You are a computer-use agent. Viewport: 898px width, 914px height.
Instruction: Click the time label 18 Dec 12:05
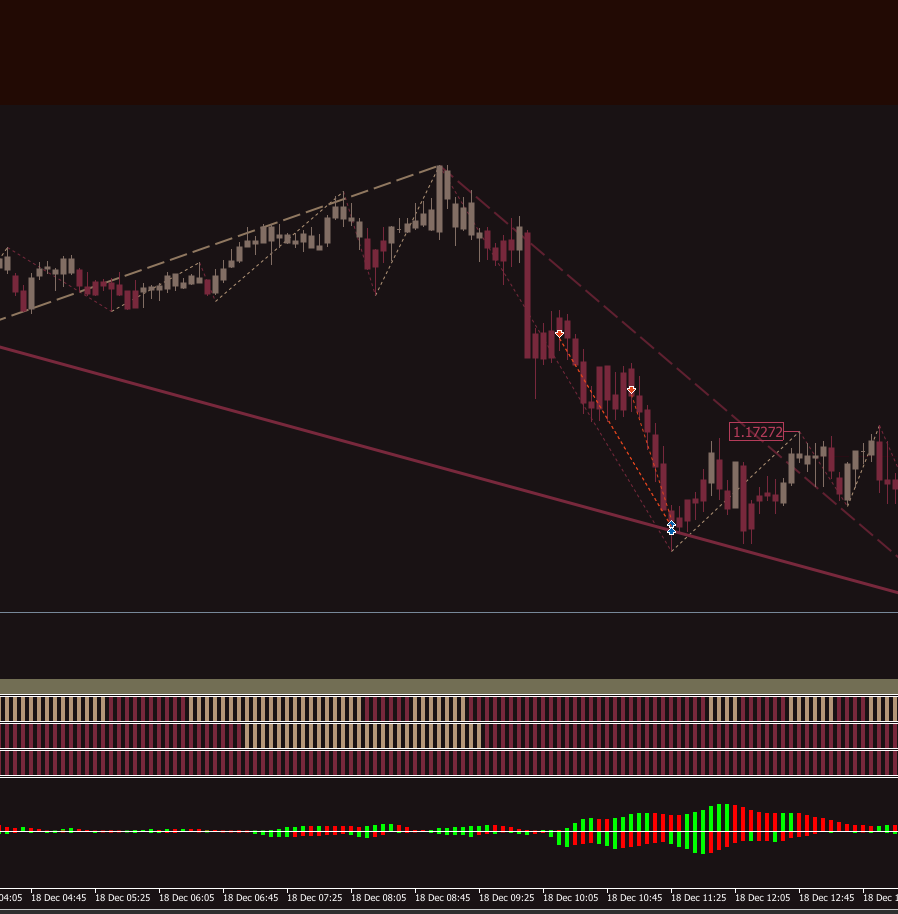(x=763, y=898)
